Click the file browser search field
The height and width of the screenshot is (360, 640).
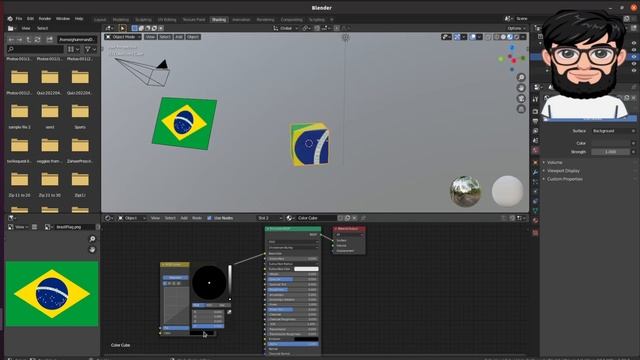(x=36, y=49)
